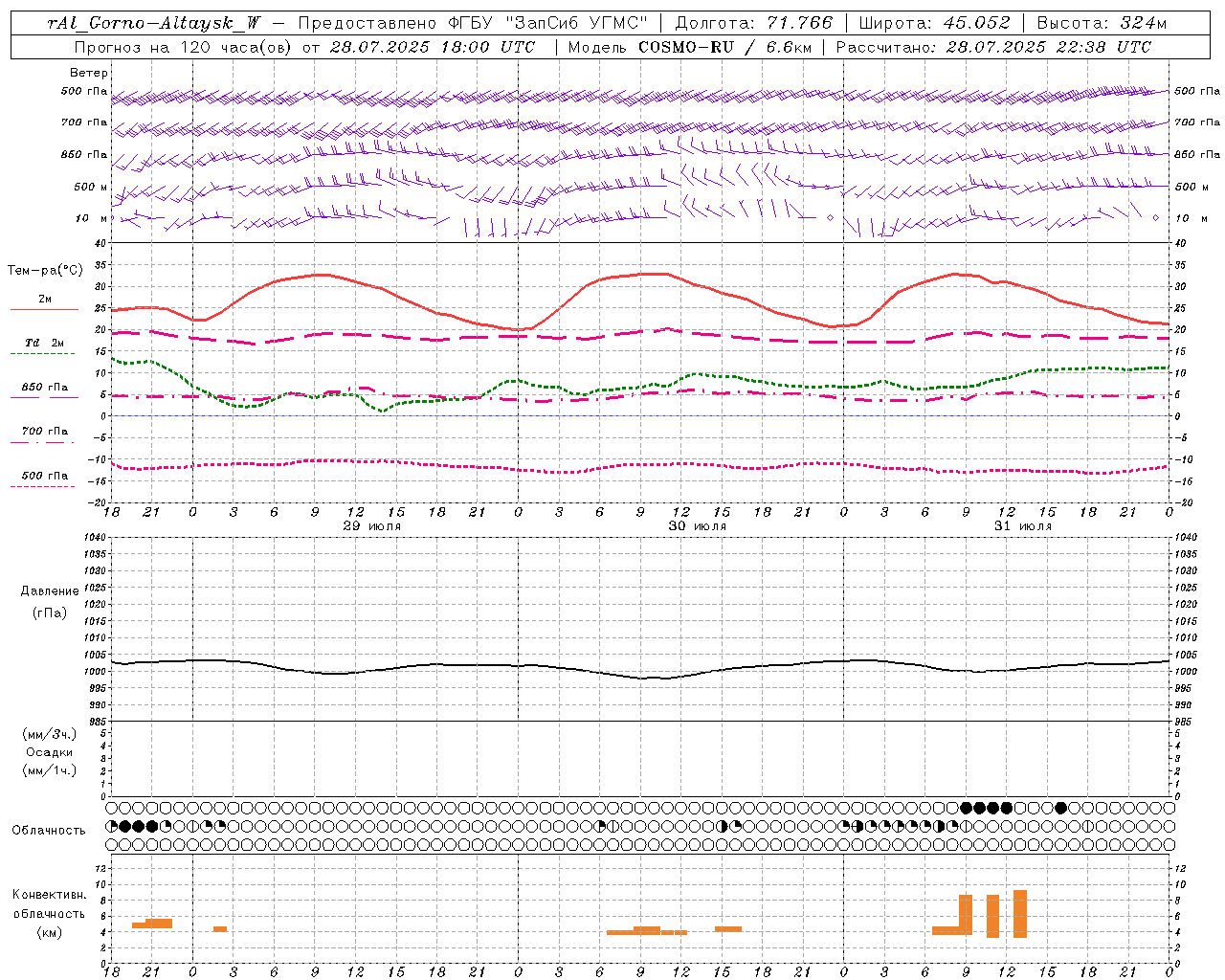Click the calculated time 28.07.2025 22:38 UTC

click(1048, 47)
